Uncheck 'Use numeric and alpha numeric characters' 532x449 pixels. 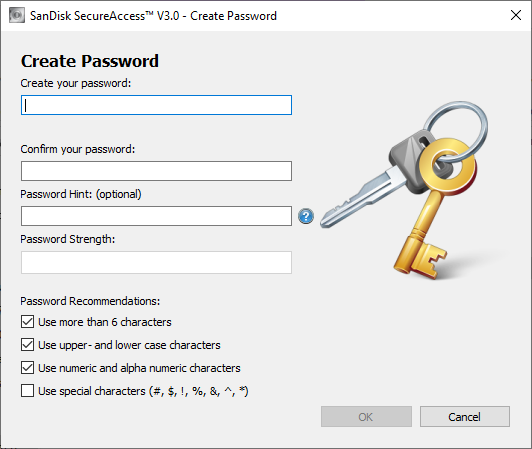coord(27,368)
